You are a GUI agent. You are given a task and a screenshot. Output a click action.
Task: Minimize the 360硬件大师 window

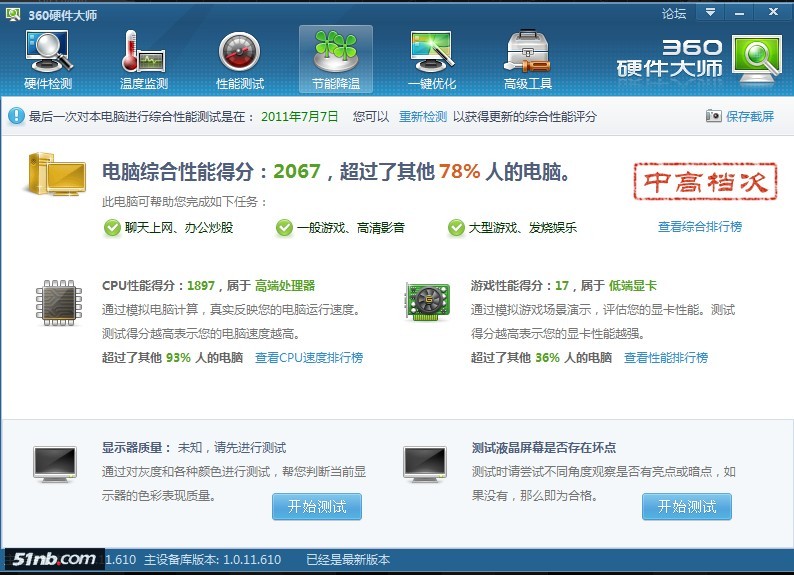[739, 12]
